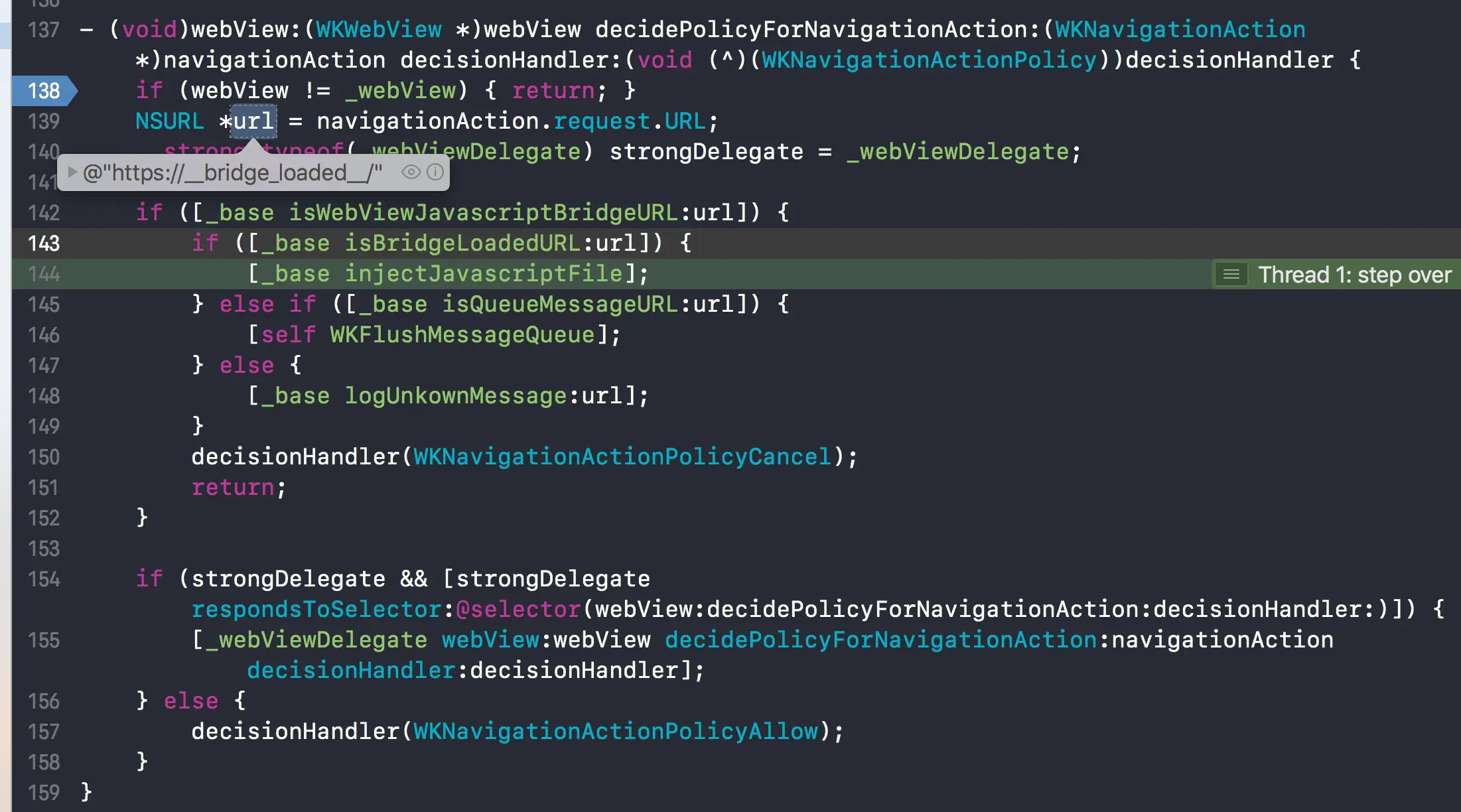Click WKNavigationActionPolicyAllow constant
The image size is (1461, 812).
[x=615, y=732]
